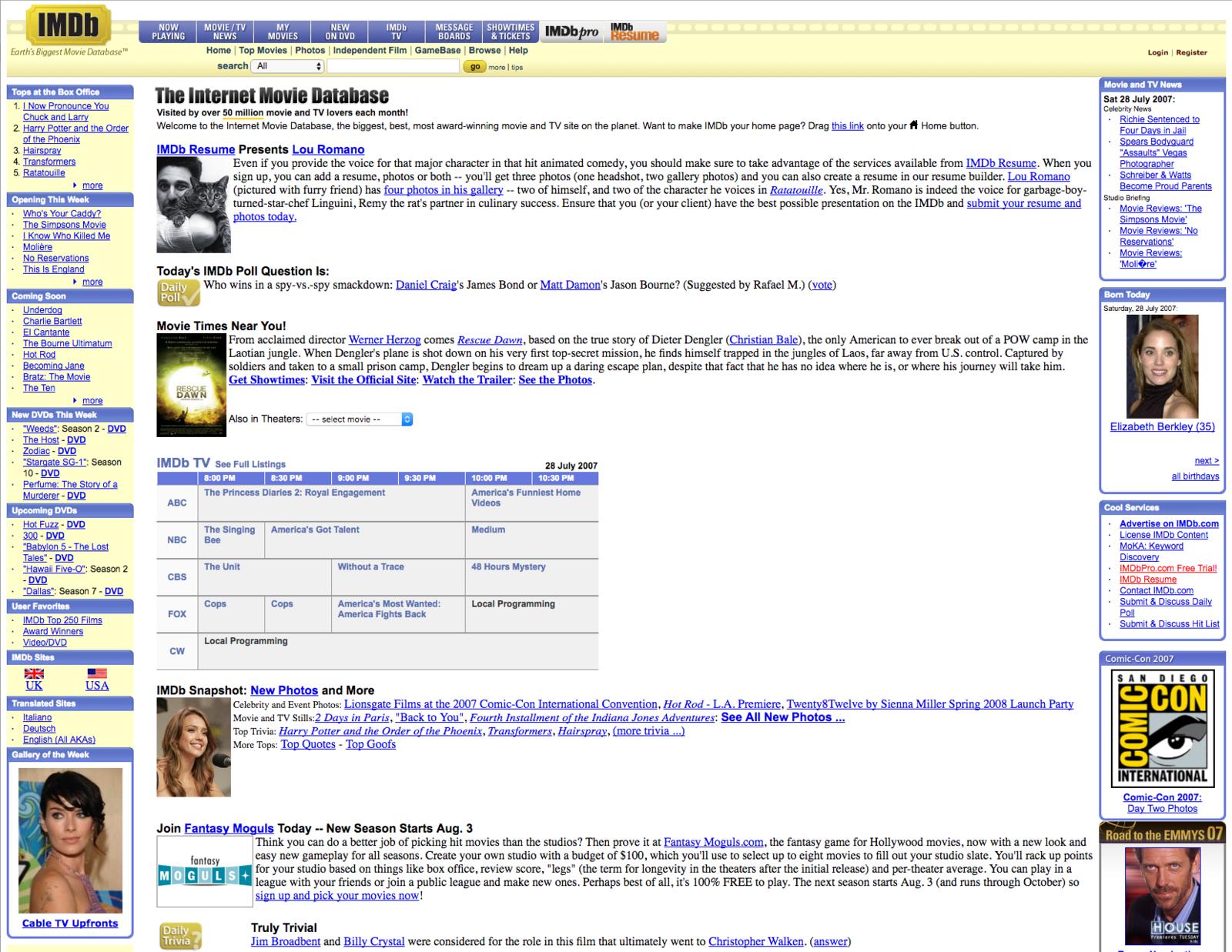The width and height of the screenshot is (1232, 952).
Task: Open the Also in Theaters select movie dropdown
Action: coord(360,419)
